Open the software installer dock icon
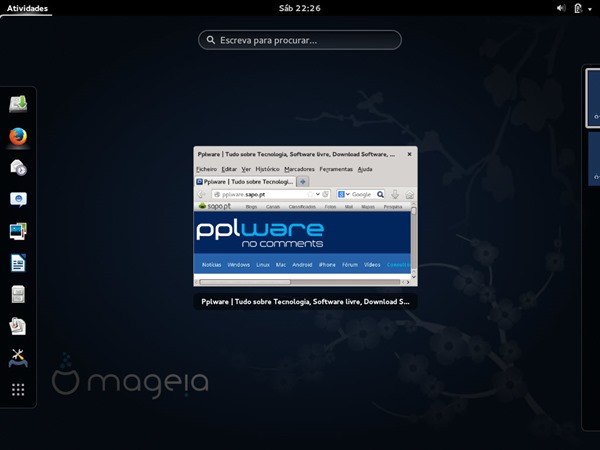Viewport: 600px width, 450px height. [x=18, y=104]
